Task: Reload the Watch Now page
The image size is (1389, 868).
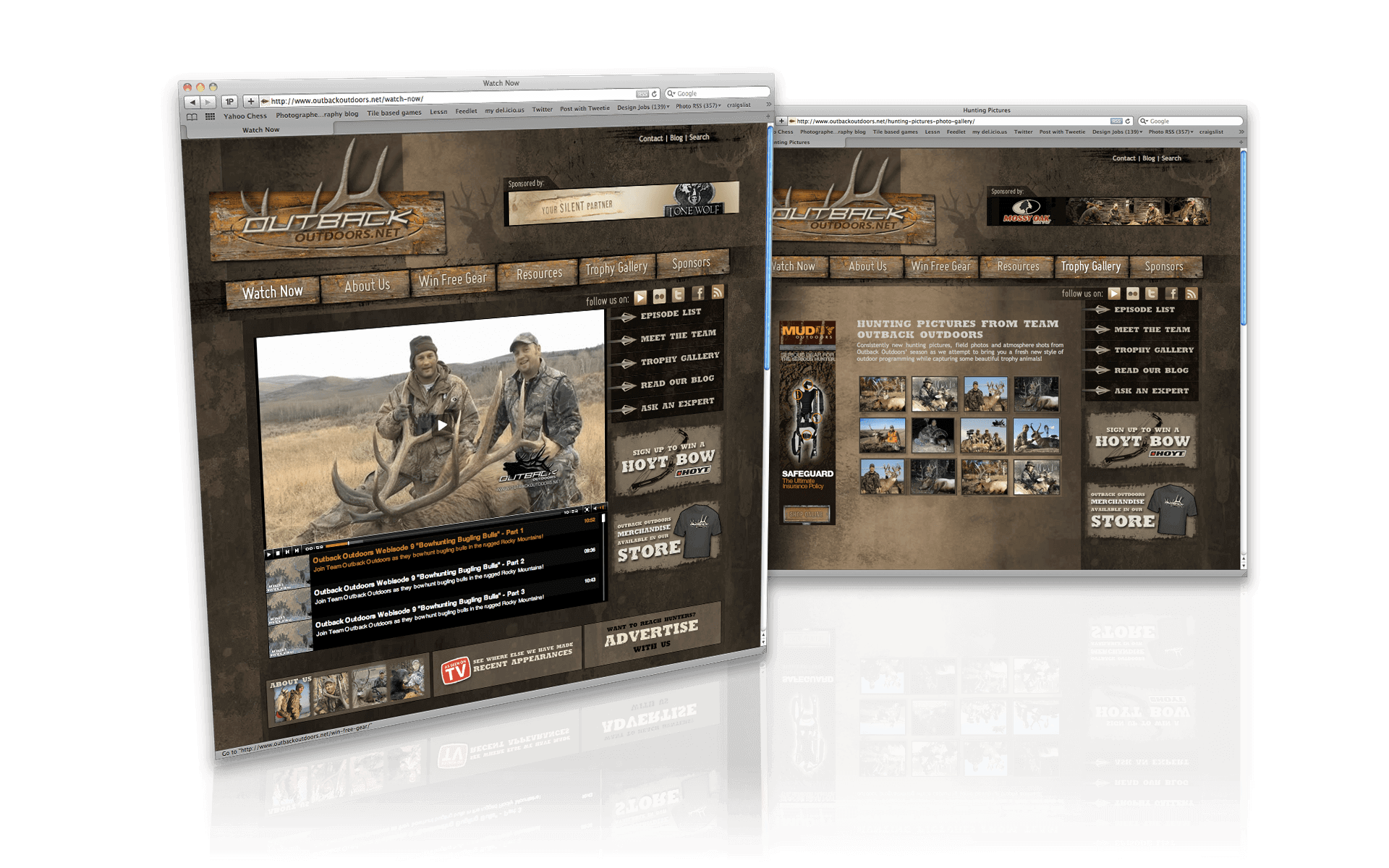Action: point(654,94)
